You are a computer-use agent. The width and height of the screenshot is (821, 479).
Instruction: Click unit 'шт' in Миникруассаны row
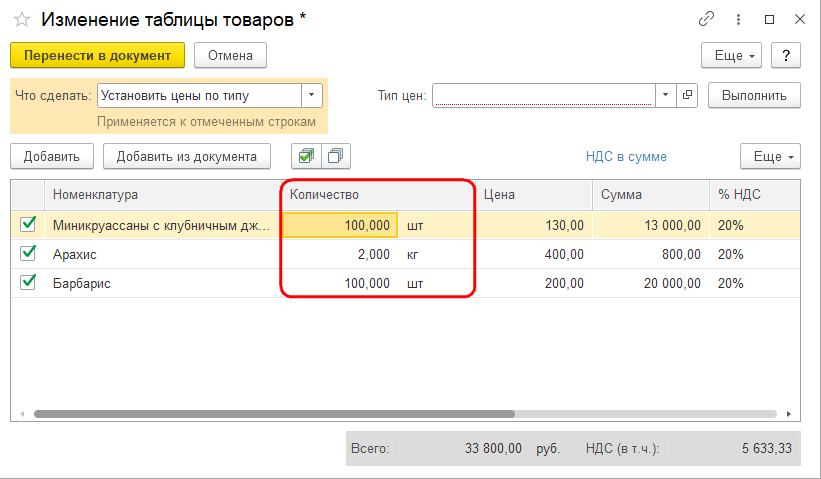pyautogui.click(x=436, y=225)
